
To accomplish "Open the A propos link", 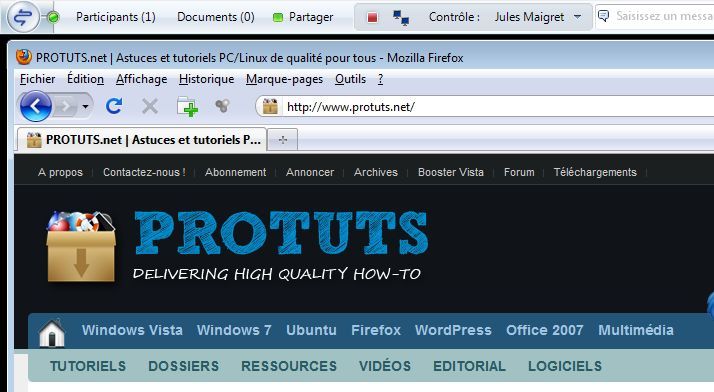I will 61,173.
